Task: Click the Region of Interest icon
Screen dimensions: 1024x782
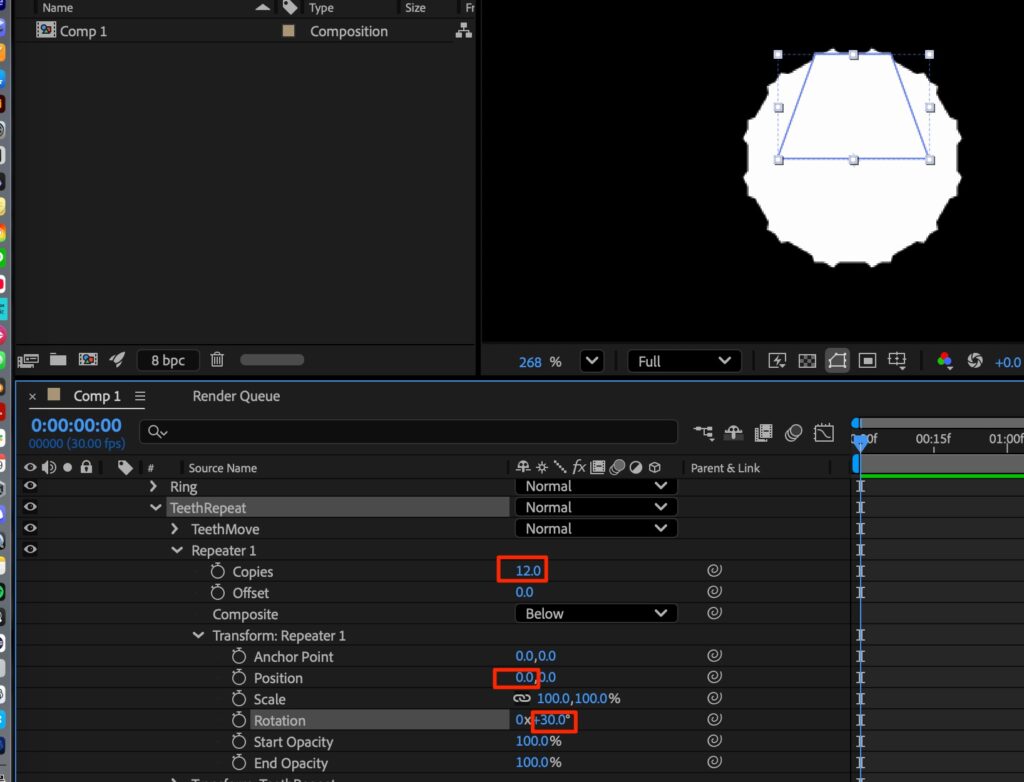Action: (x=867, y=361)
